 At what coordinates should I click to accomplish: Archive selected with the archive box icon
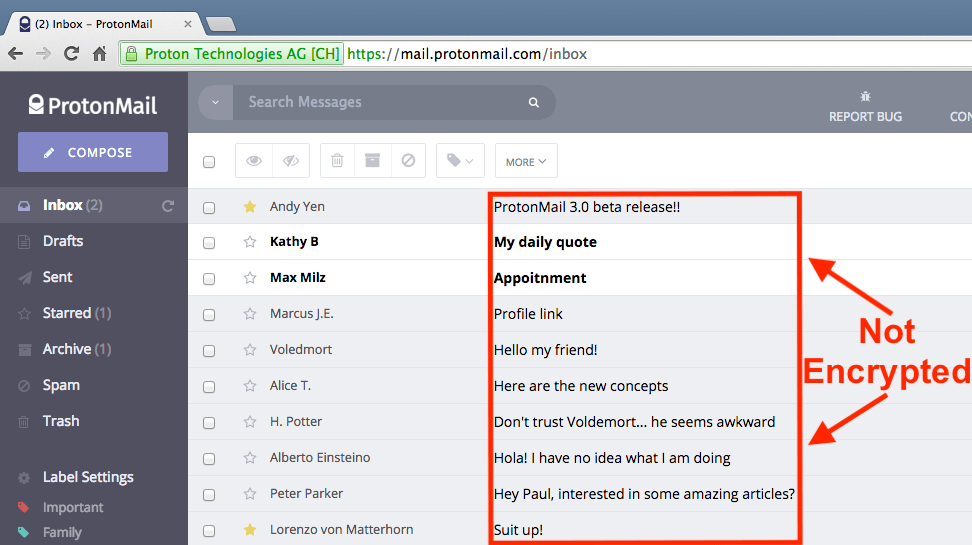click(373, 161)
